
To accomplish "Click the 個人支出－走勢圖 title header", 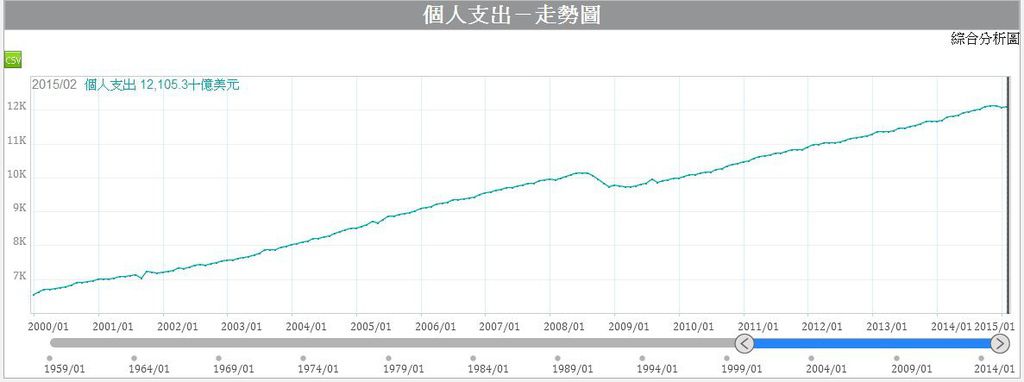I will coord(512,15).
